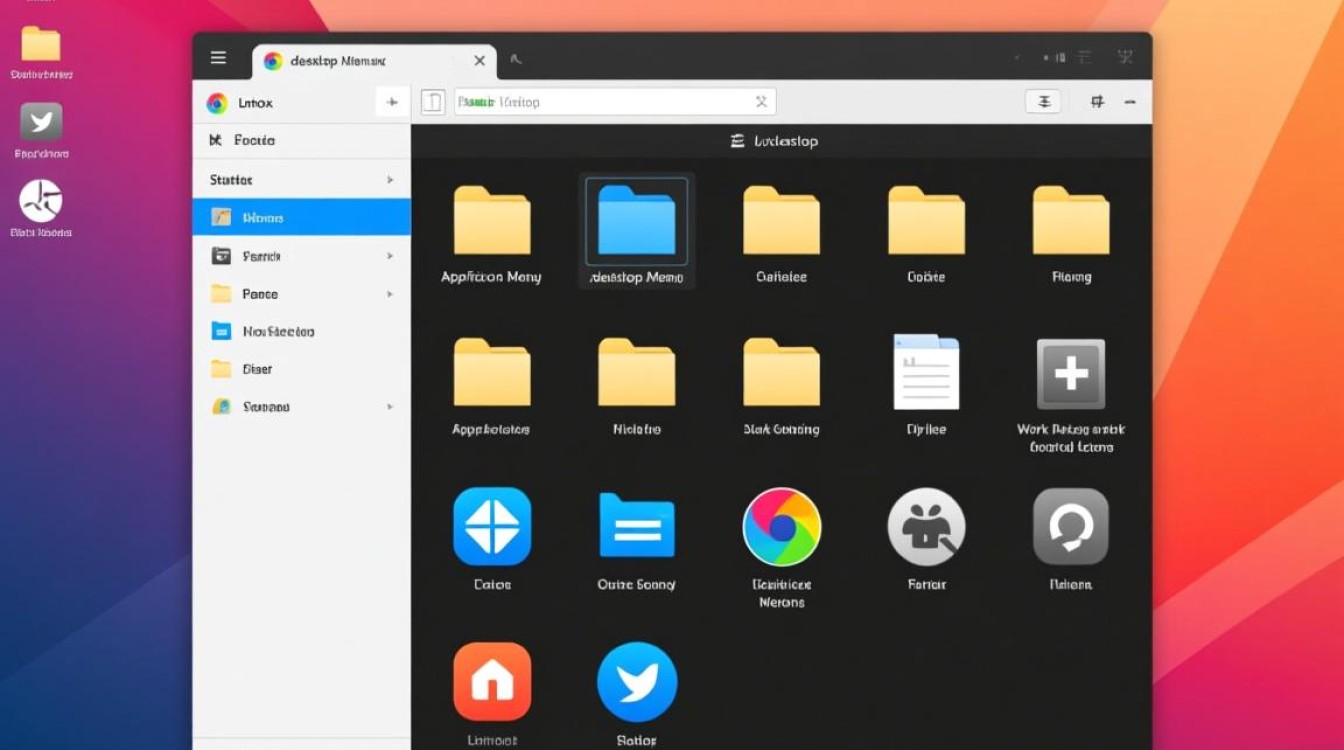The image size is (1344, 750).
Task: Click the download arrow toolbar icon
Action: tap(1042, 101)
